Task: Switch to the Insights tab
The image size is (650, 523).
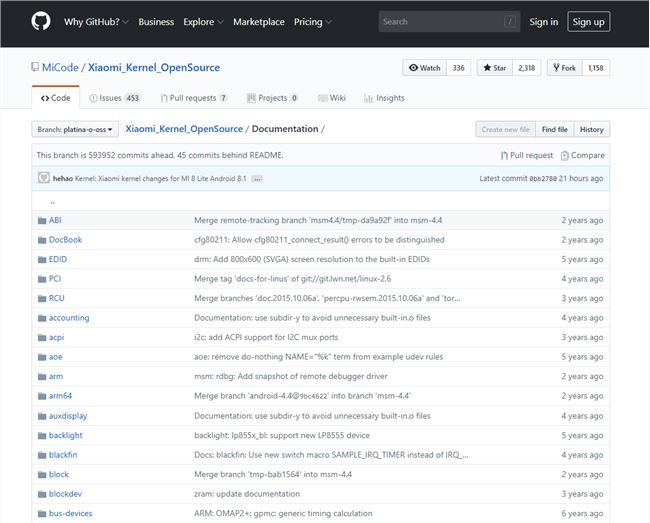Action: click(384, 98)
